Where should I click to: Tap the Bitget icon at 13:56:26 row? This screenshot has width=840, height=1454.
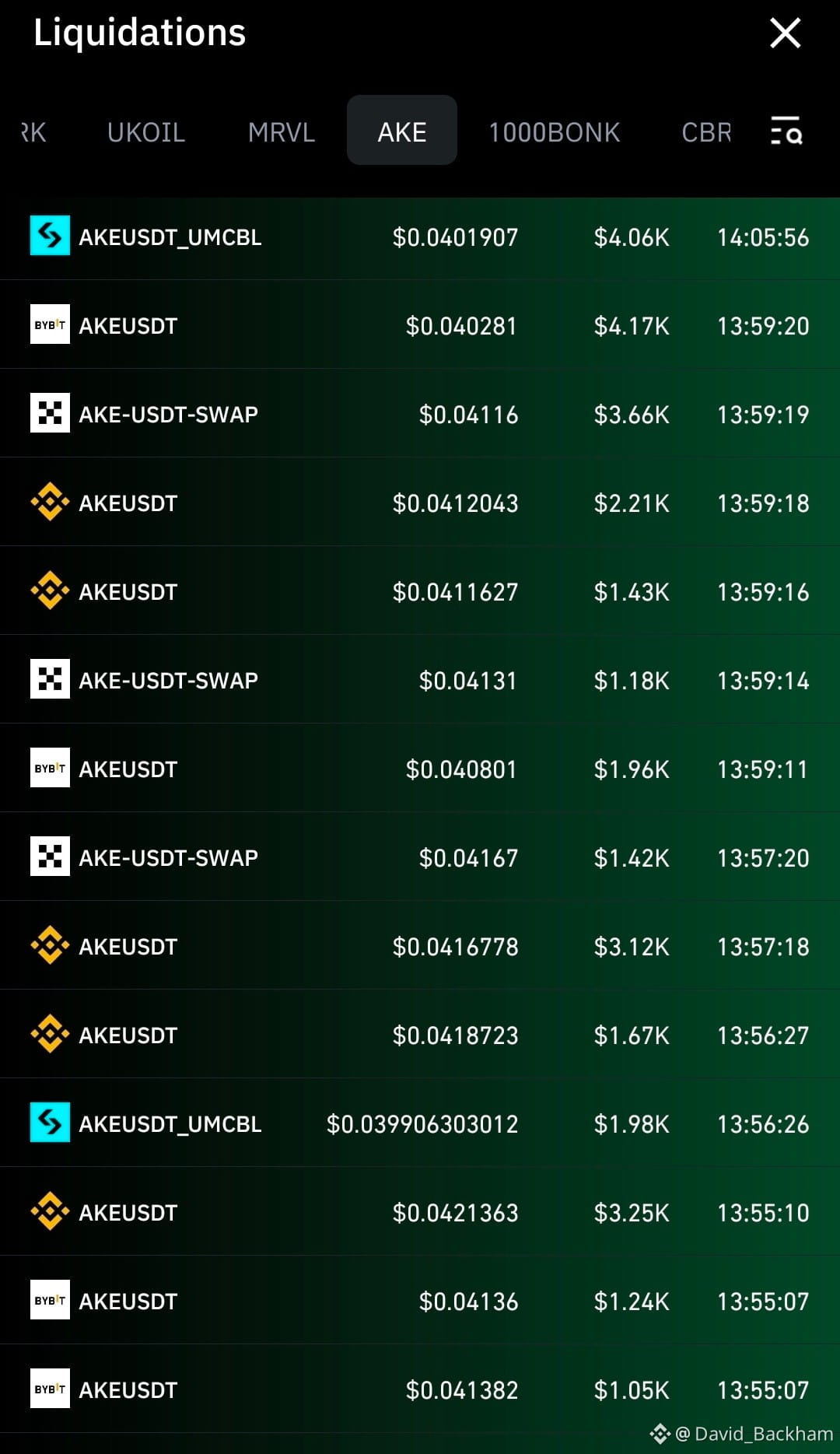click(x=50, y=1123)
